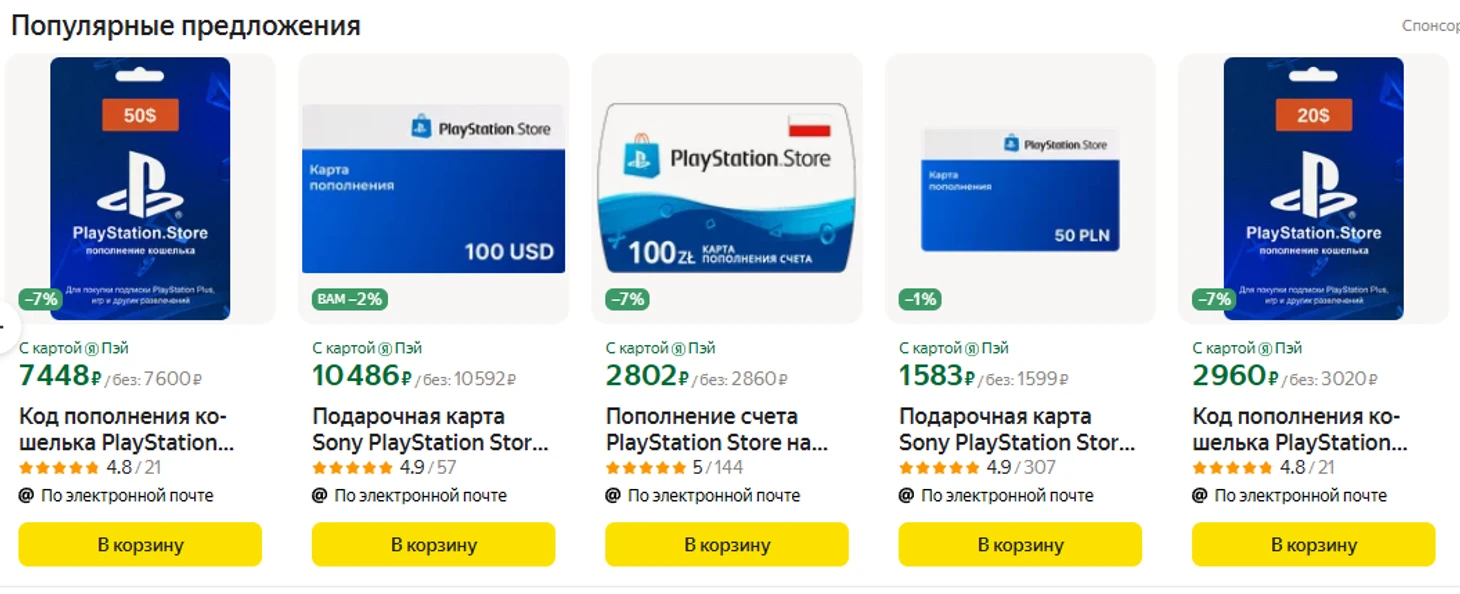Viewport: 1460px width, 594px height.
Task: Add the 50 PLN gift card to cart
Action: point(1020,545)
